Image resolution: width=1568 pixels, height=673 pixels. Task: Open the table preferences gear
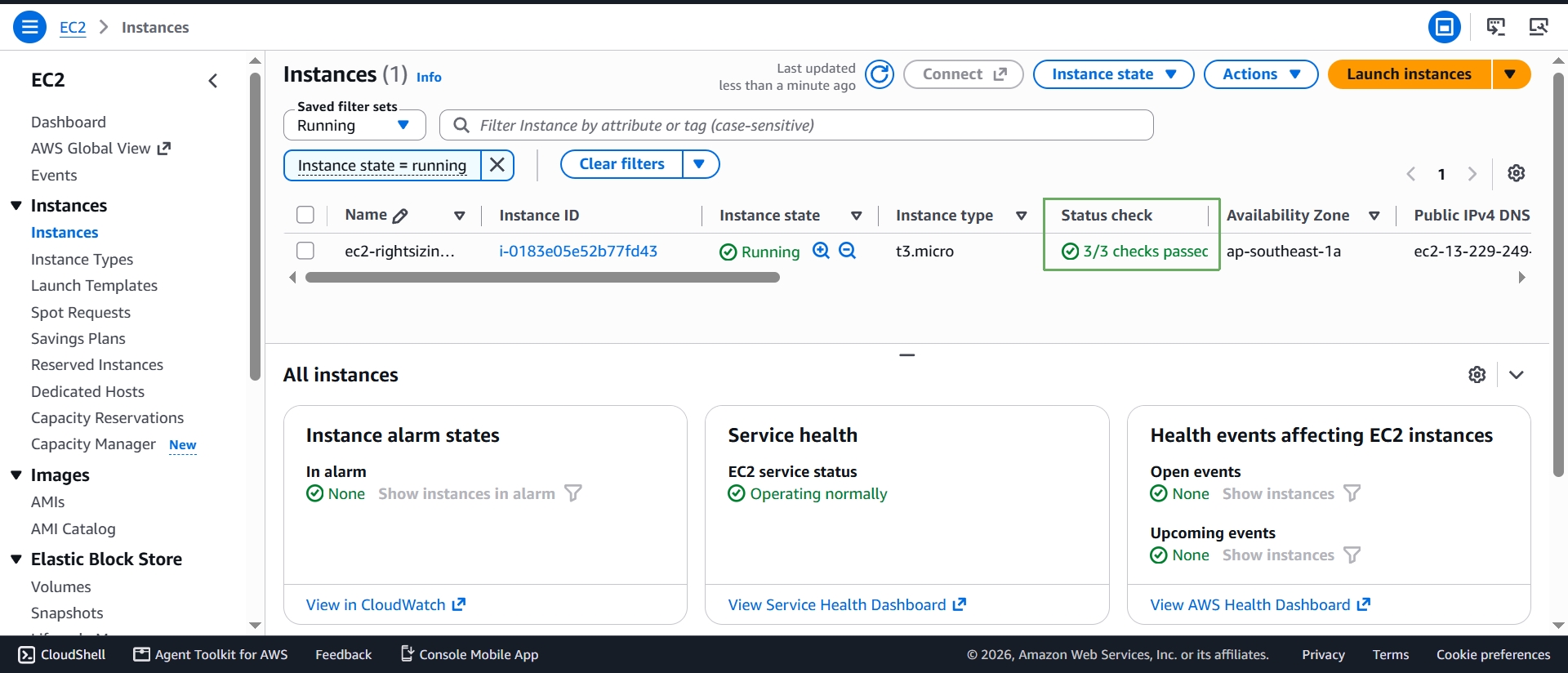pos(1517,173)
